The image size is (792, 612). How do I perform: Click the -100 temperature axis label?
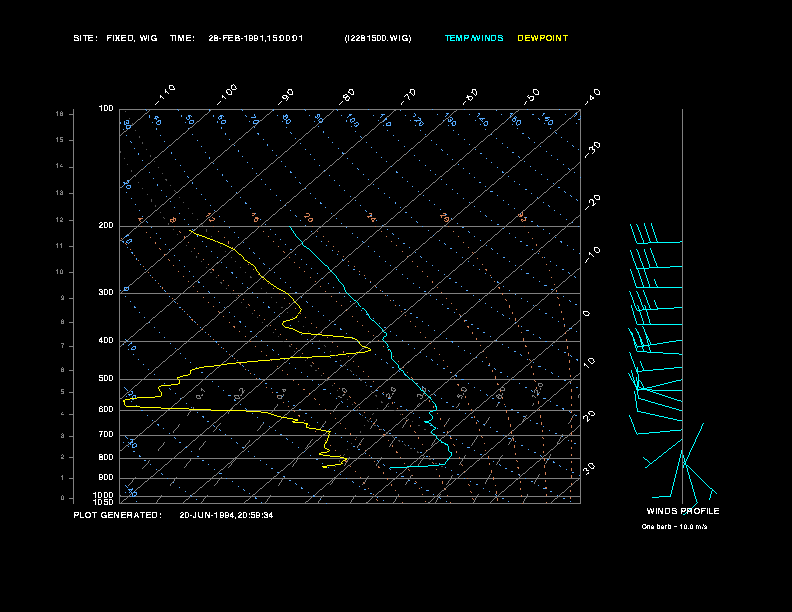[227, 95]
